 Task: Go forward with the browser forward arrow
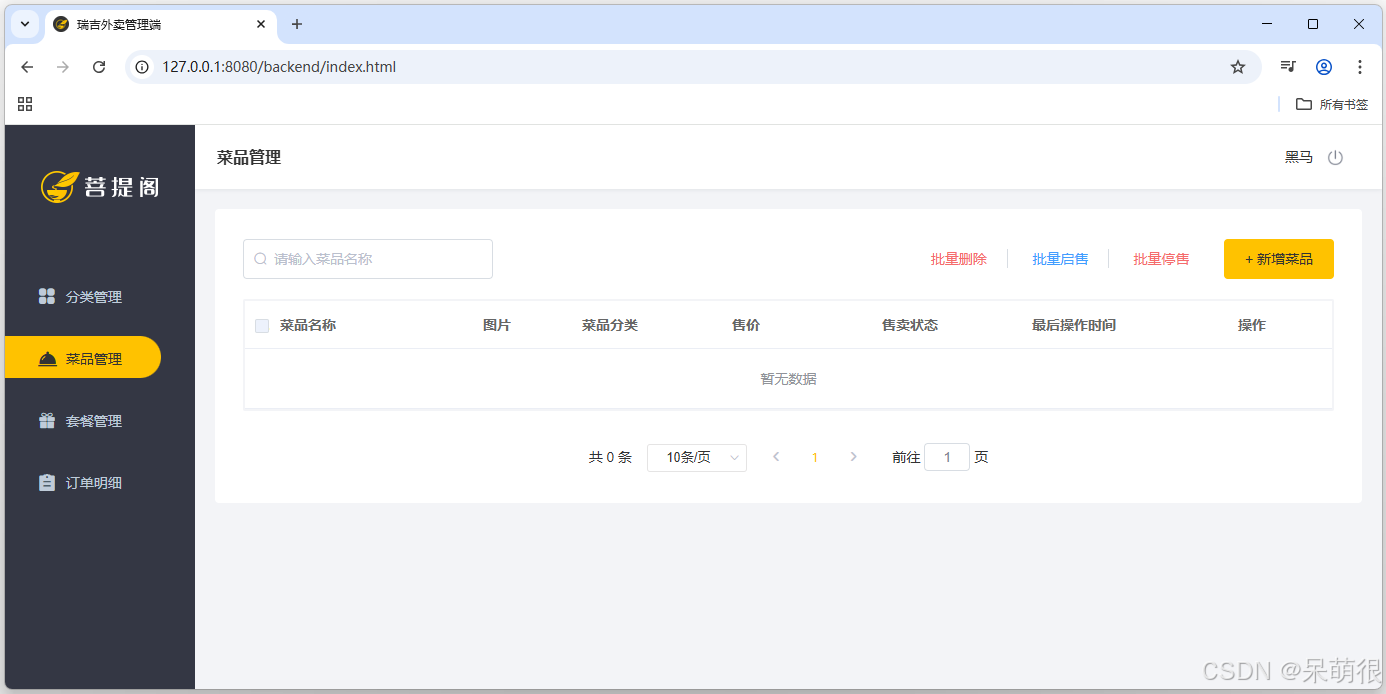[x=63, y=67]
